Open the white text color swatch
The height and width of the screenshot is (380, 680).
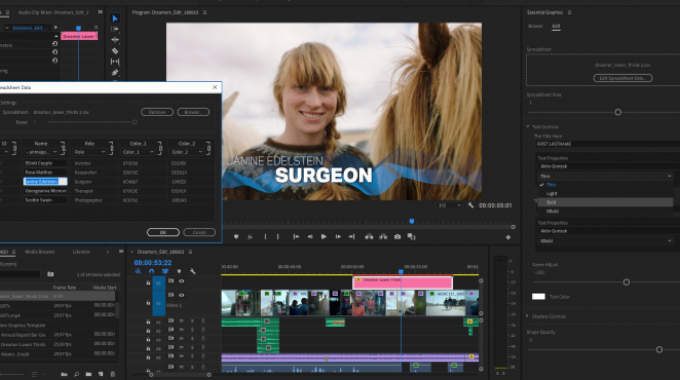pyautogui.click(x=538, y=297)
